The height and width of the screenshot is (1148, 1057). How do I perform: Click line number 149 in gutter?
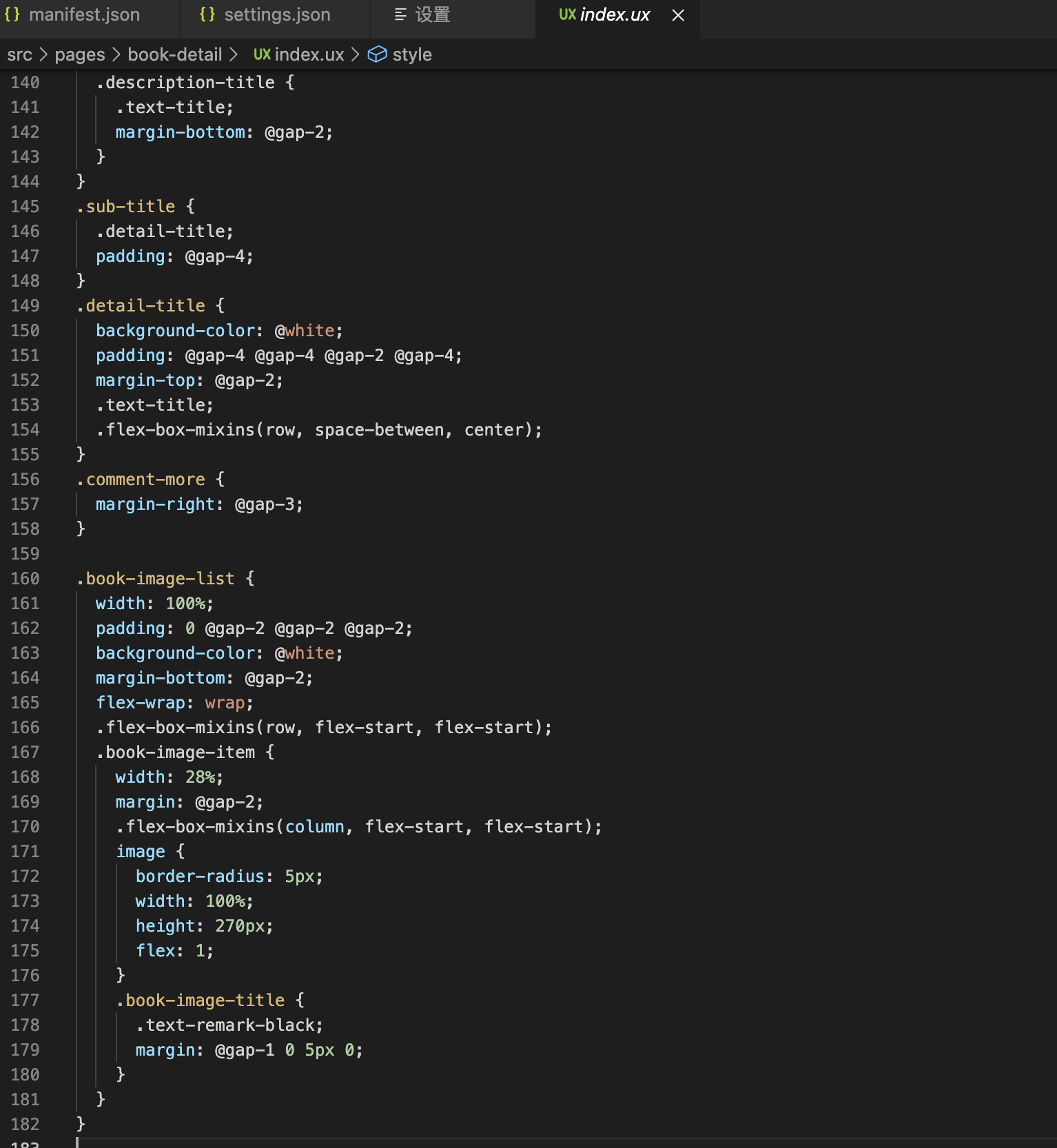(x=25, y=306)
